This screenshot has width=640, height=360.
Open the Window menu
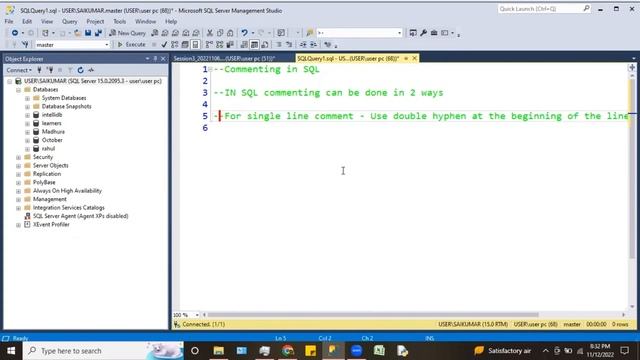[145, 21]
